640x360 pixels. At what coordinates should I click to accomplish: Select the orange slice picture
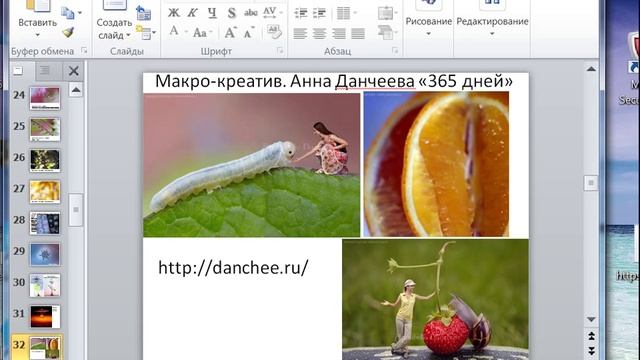point(436,164)
